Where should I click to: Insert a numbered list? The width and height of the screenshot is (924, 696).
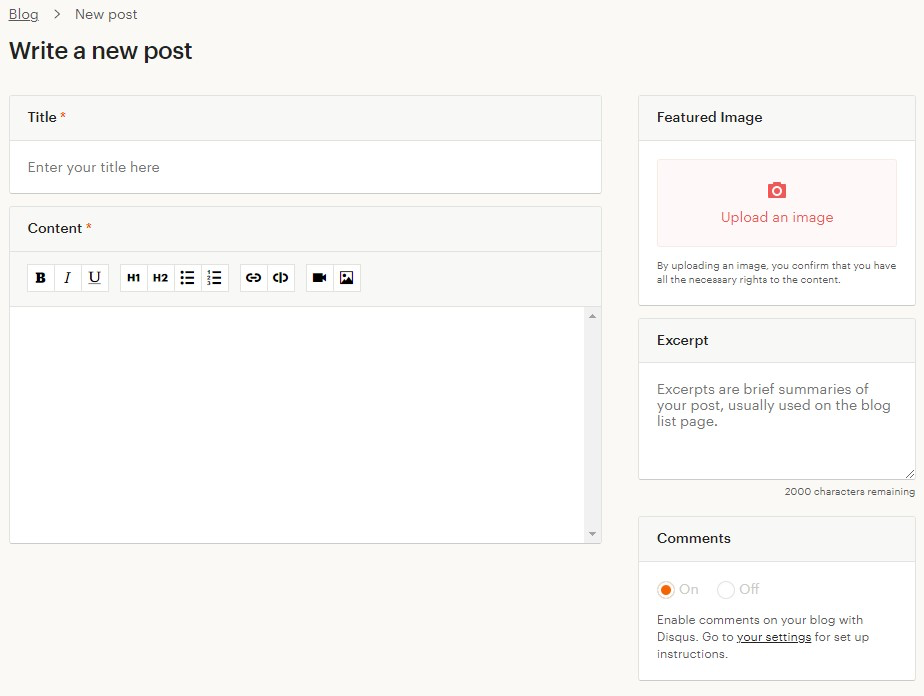point(214,278)
